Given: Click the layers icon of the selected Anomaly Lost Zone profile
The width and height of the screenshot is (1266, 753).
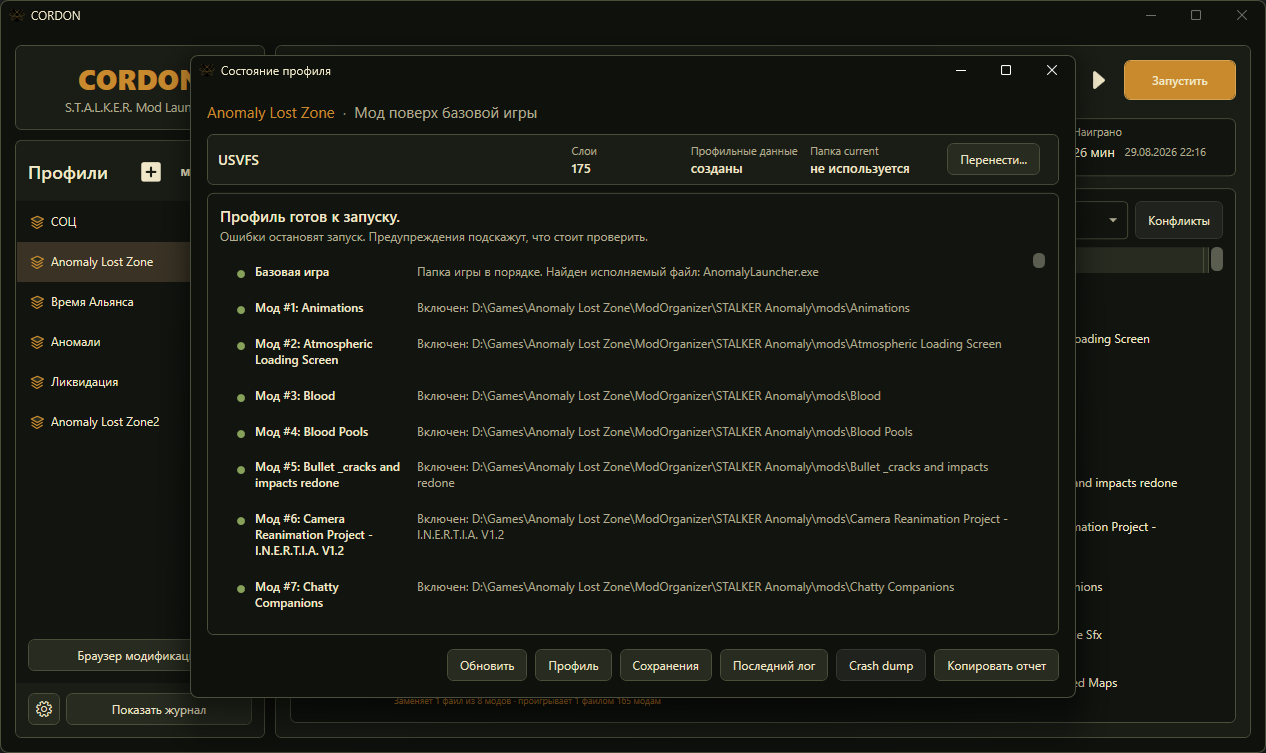Looking at the screenshot, I should pos(37,262).
